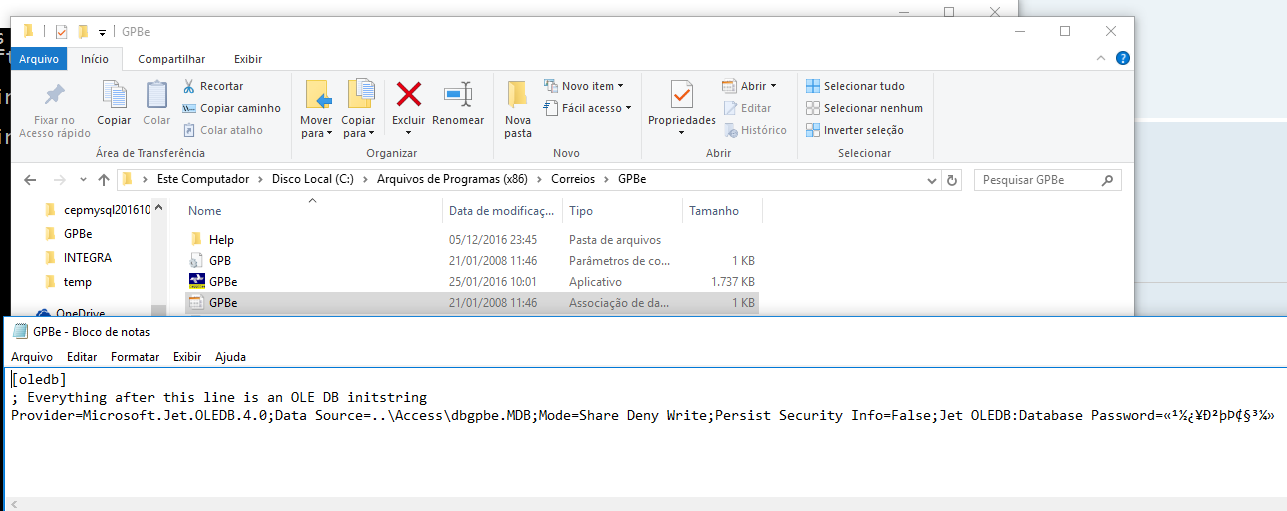Viewport: 1287px width, 511px height.
Task: Click the Back navigation arrow
Action: point(31,181)
